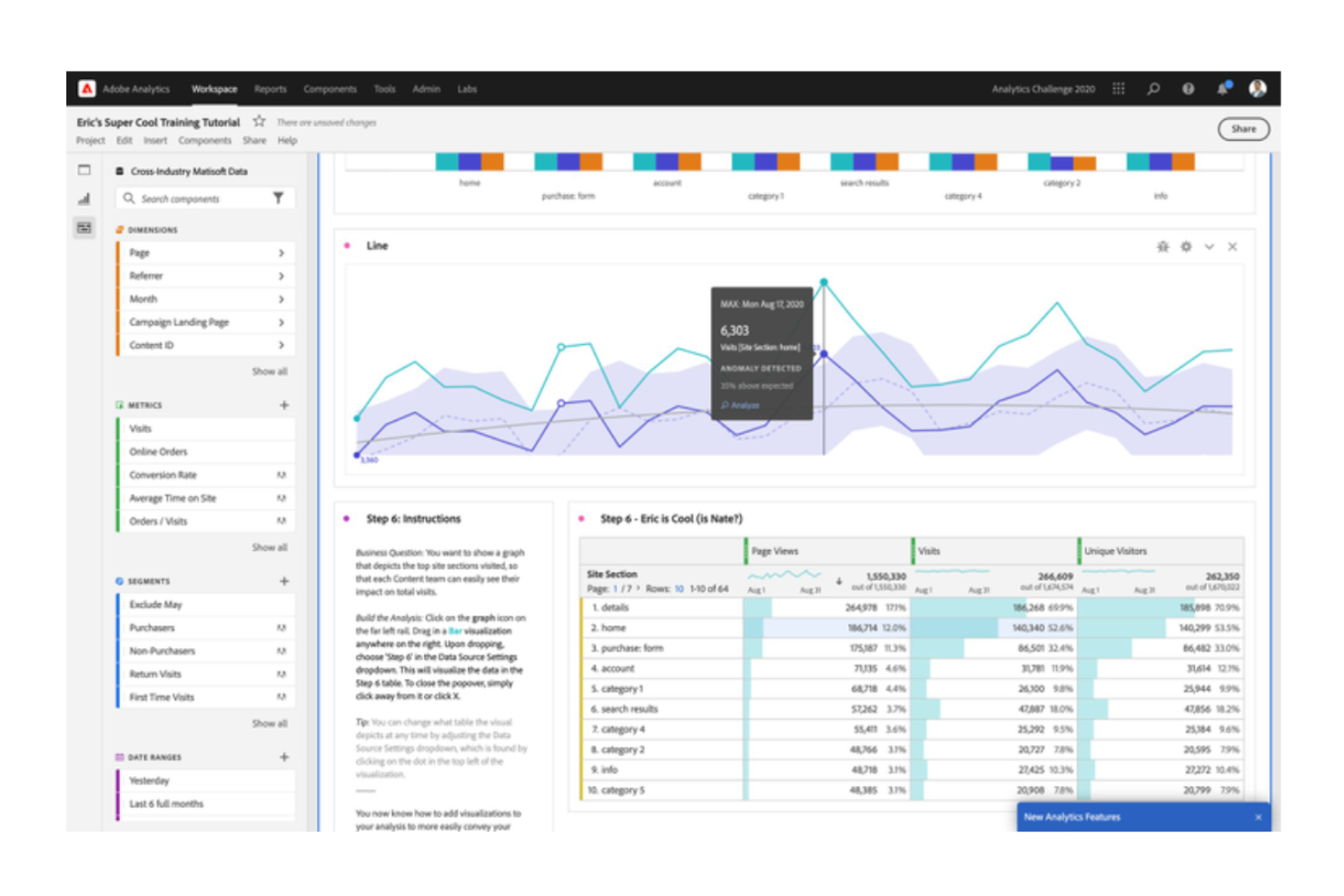Open Line panel data source dot
Viewport: 1344px width, 896px height.
[x=347, y=245]
